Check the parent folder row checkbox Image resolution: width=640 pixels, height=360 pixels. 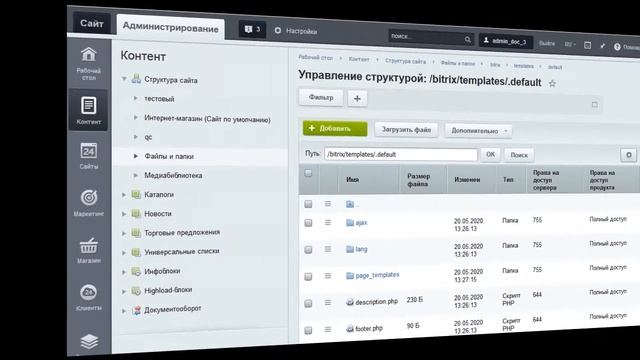308,204
